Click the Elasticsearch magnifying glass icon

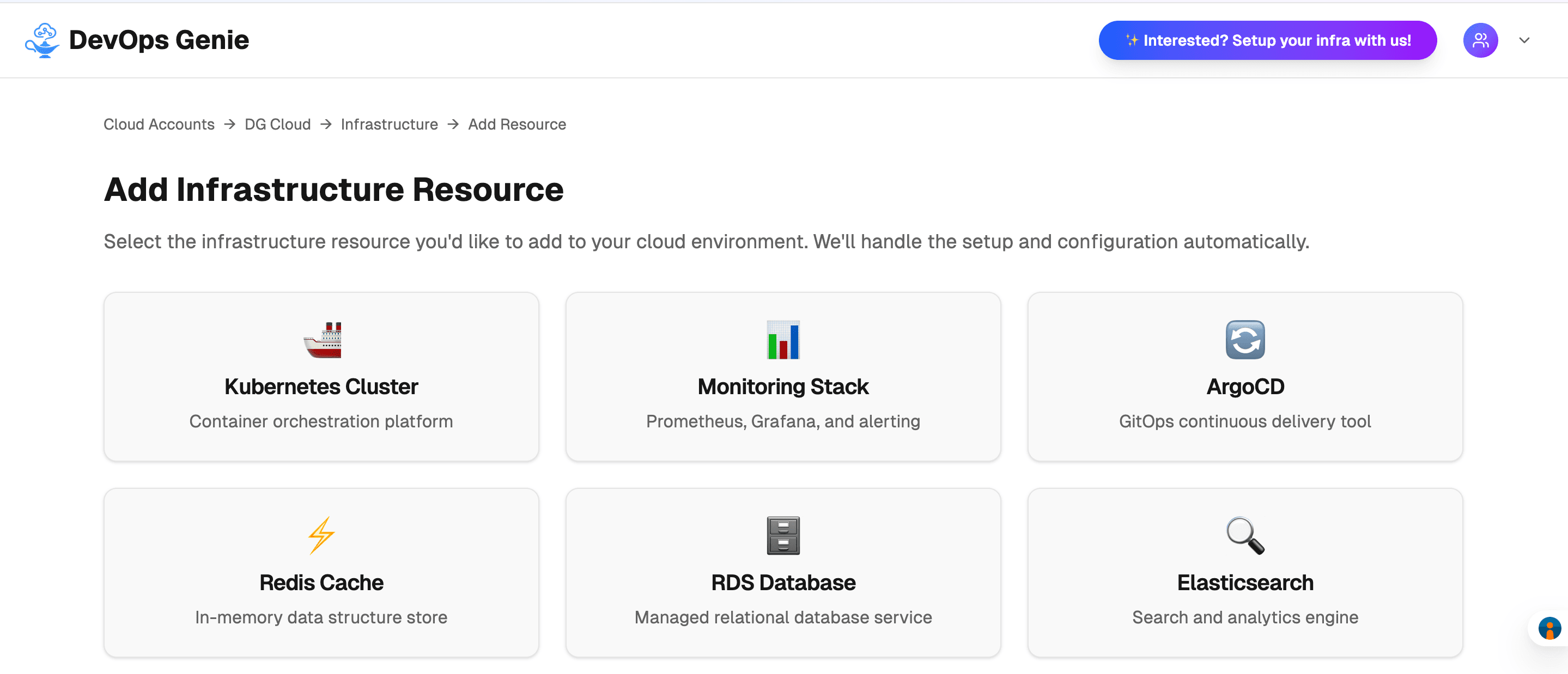pos(1245,535)
